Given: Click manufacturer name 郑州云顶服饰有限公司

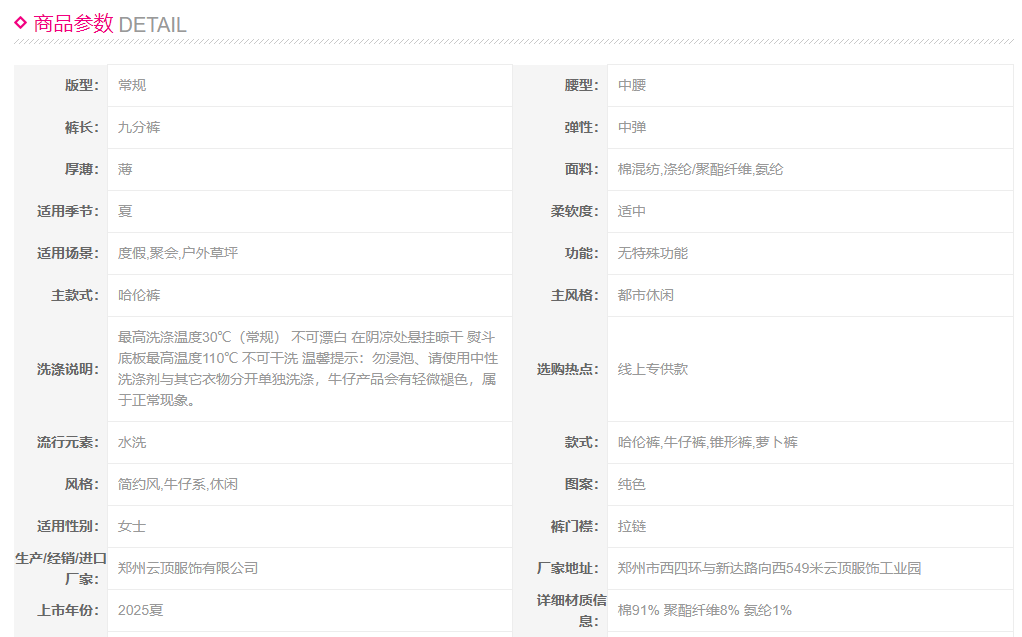Looking at the screenshot, I should pyautogui.click(x=188, y=568).
